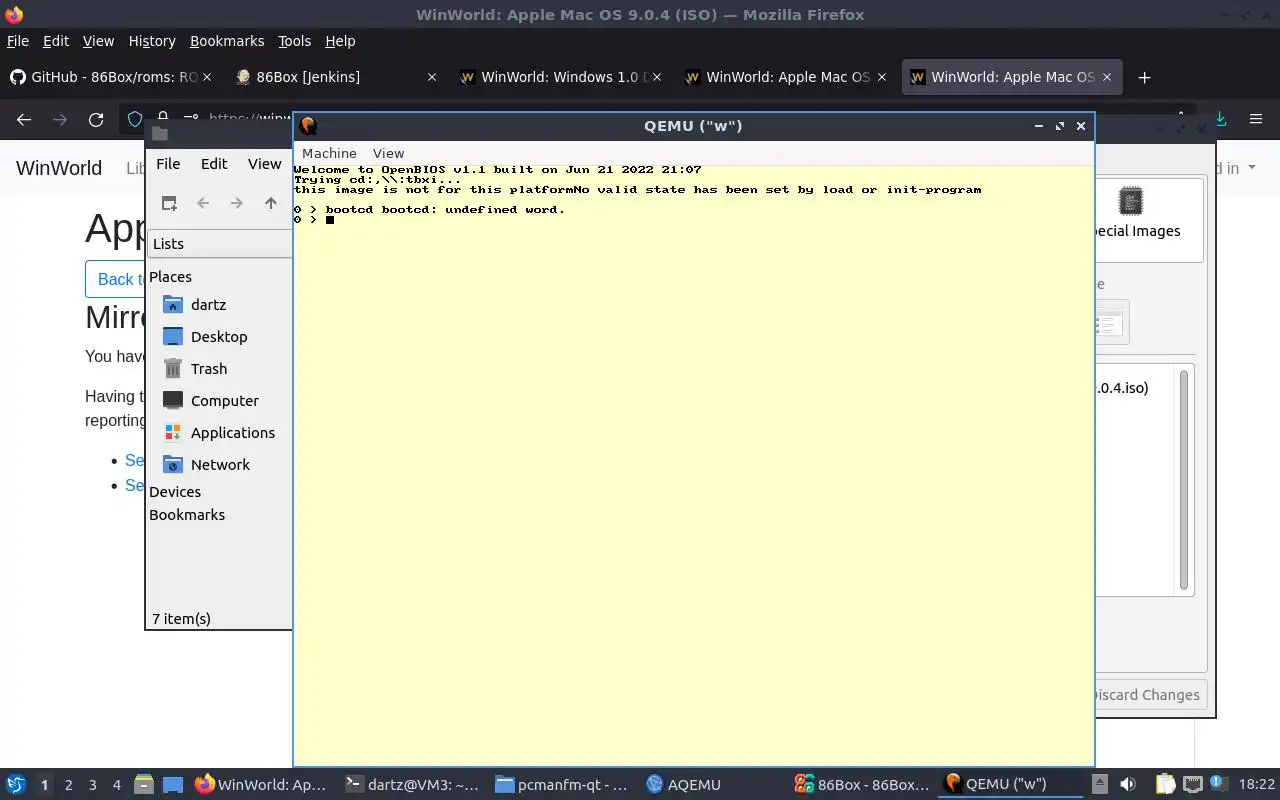The image size is (1280, 800).
Task: Click the "7 item(s)" status bar text
Action: 181,619
